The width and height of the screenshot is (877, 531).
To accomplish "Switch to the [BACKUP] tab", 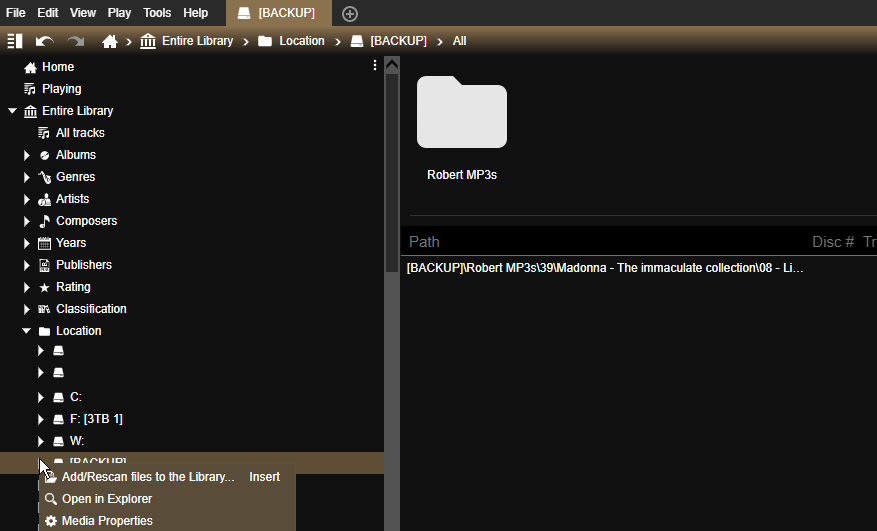I will click(277, 13).
